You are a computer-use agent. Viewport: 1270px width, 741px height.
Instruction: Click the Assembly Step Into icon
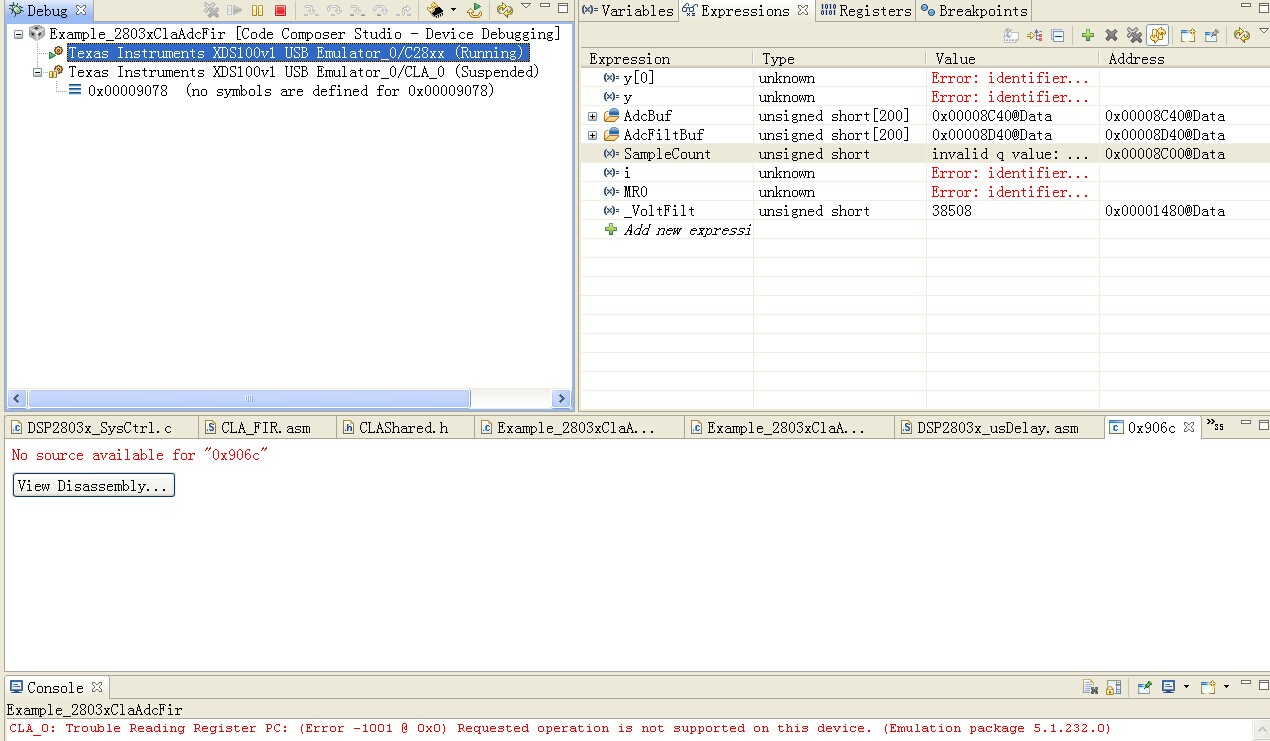357,10
